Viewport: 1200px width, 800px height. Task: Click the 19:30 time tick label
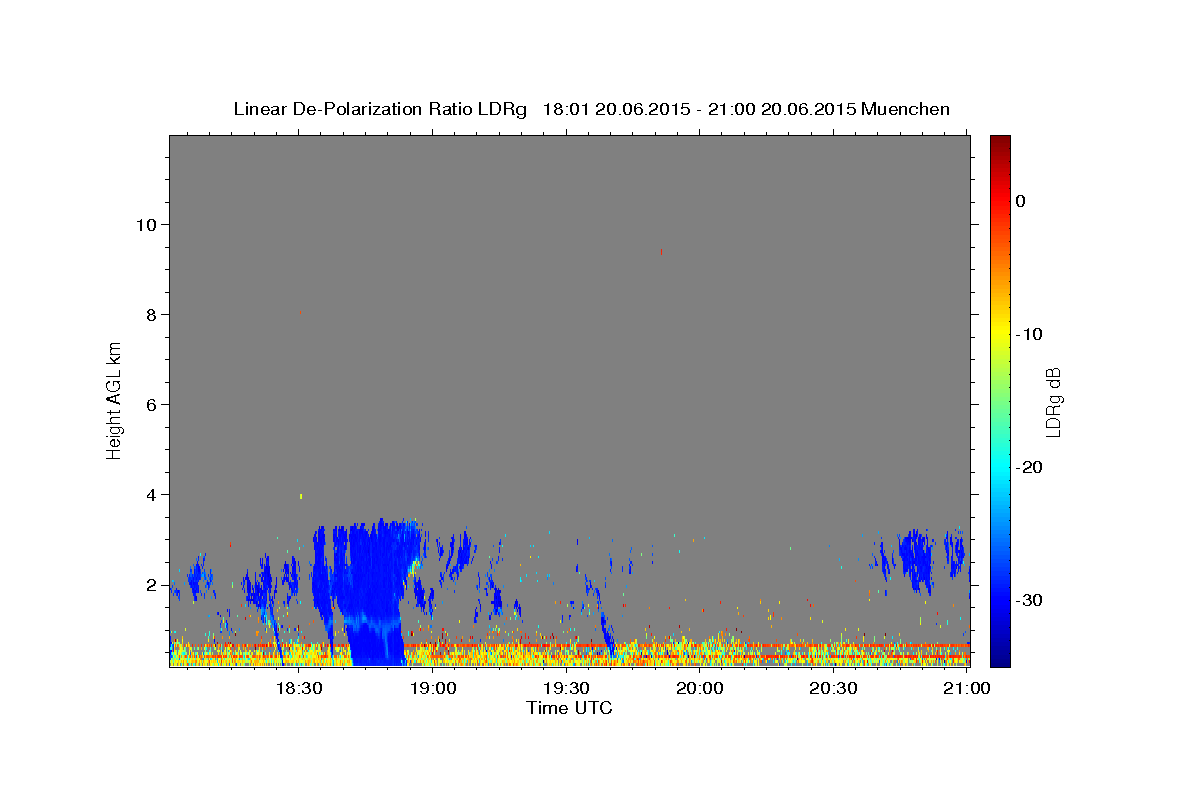[x=565, y=689]
